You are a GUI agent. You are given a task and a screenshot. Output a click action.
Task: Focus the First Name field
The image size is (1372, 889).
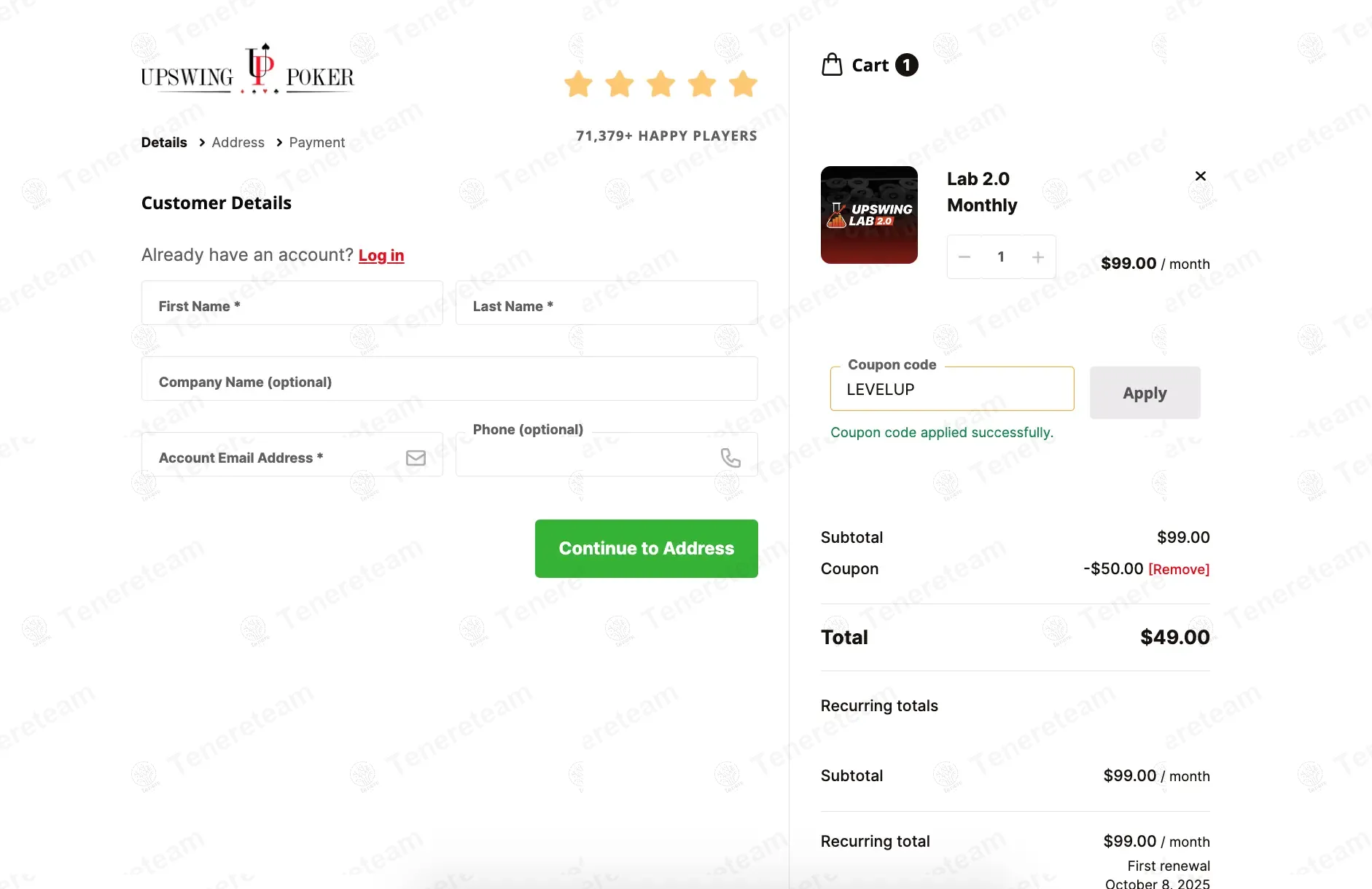tap(292, 302)
